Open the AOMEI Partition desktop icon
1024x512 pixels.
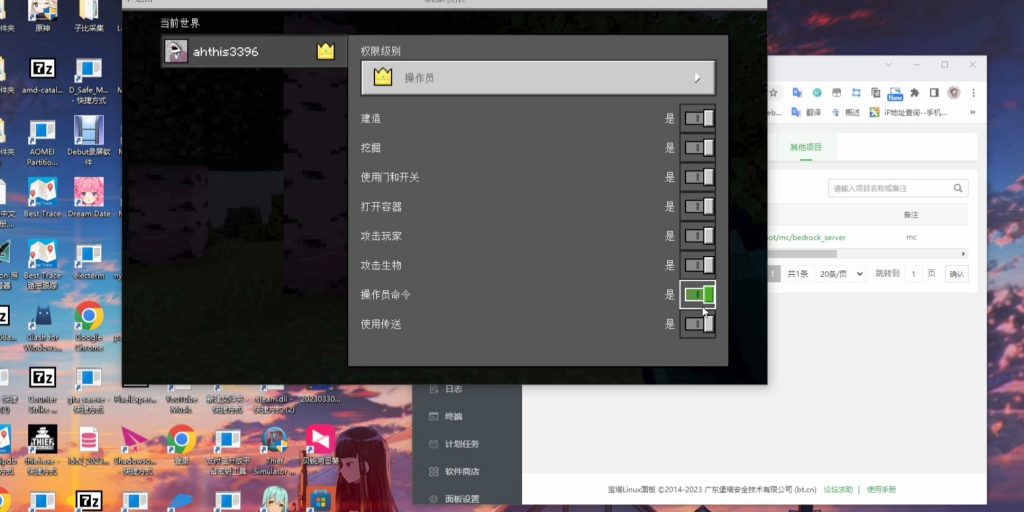pos(42,140)
